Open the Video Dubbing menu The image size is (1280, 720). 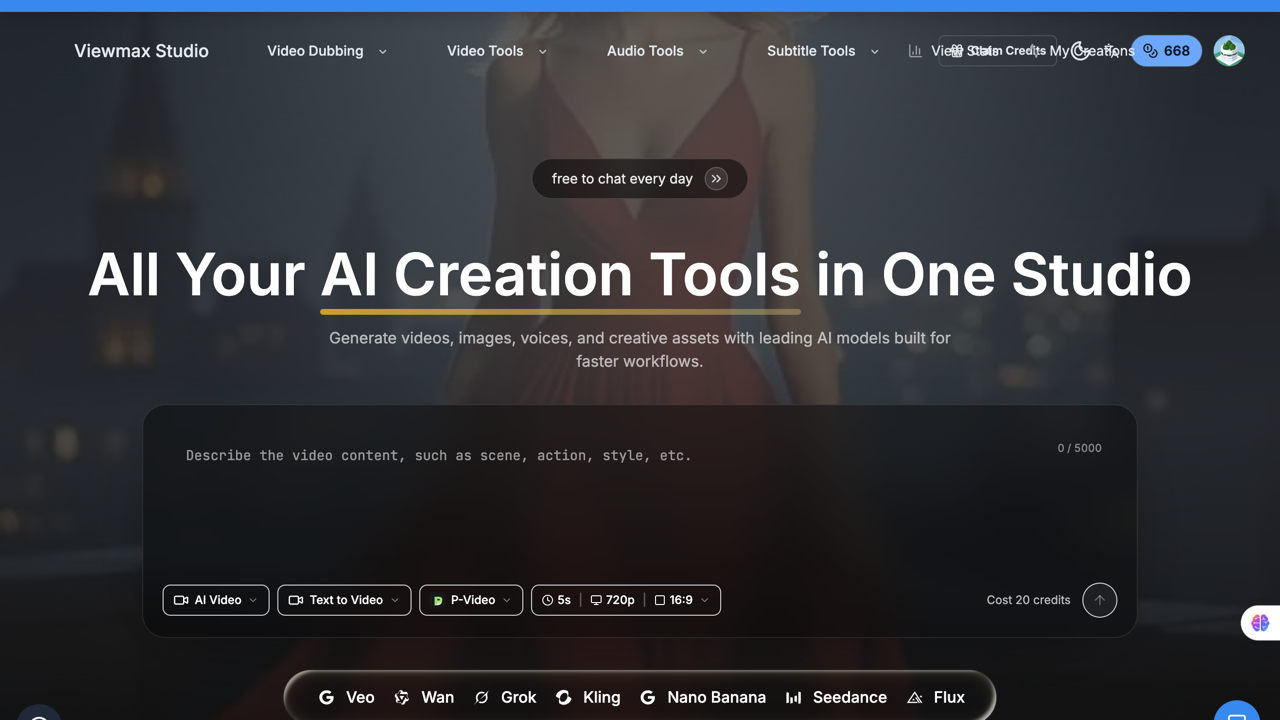[x=327, y=51]
